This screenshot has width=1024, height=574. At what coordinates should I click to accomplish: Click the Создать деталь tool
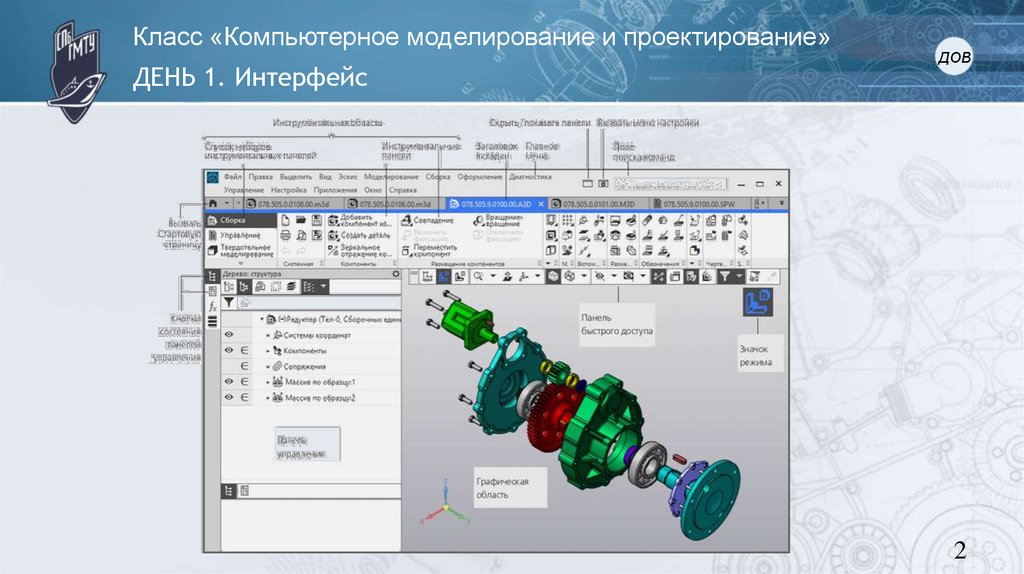[x=359, y=235]
